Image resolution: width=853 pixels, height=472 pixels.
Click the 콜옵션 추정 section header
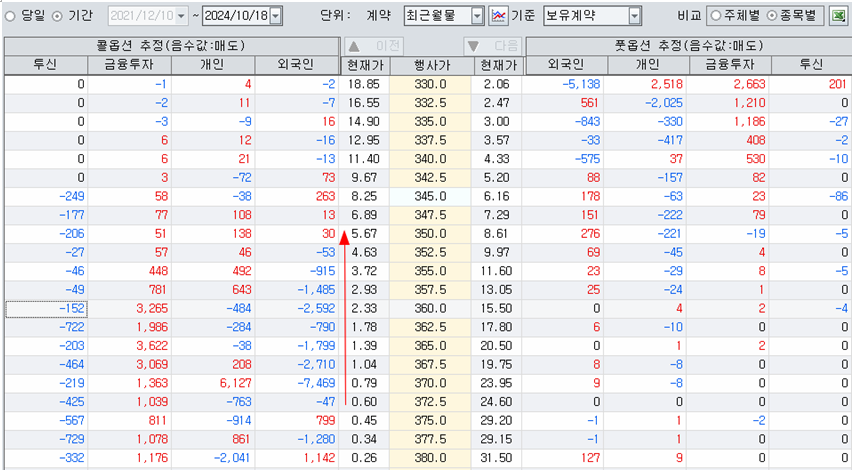pos(170,46)
